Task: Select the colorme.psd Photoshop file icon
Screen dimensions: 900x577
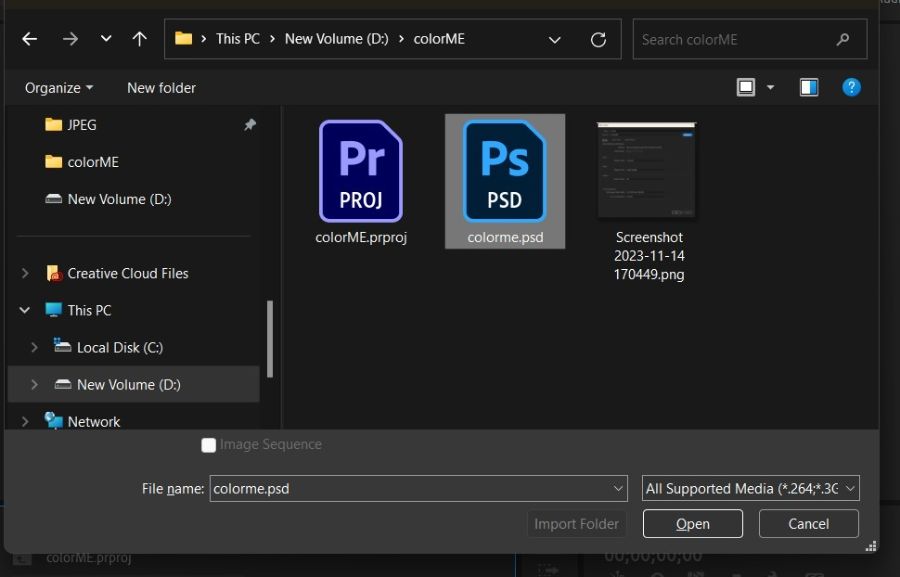Action: coord(505,171)
